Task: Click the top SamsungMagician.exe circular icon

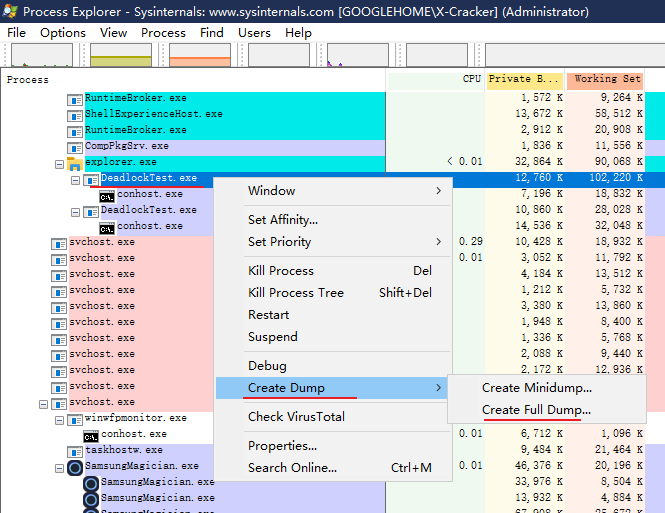Action: 75,468
